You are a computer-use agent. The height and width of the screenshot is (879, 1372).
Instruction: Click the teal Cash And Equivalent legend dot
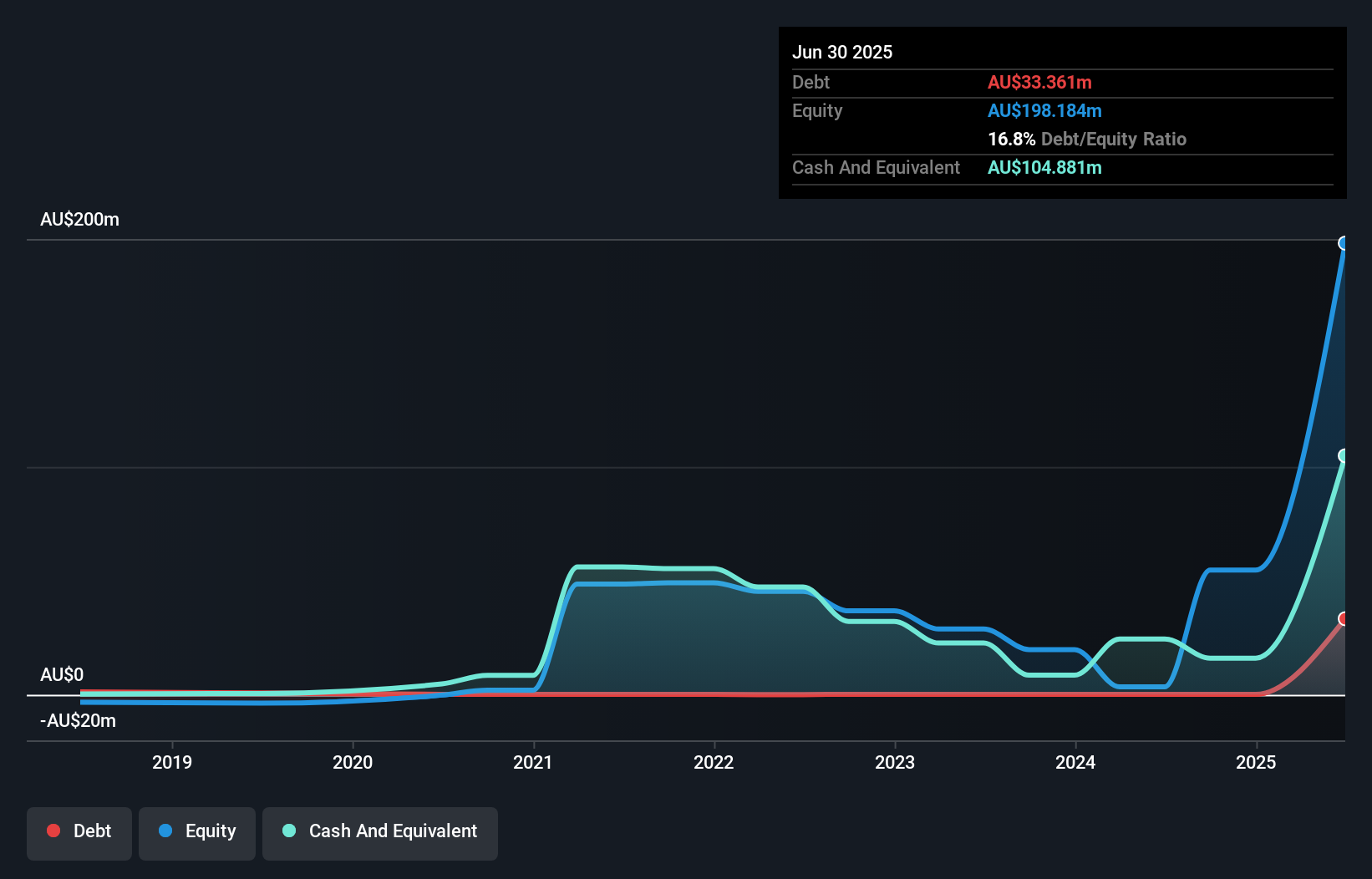pos(288,831)
